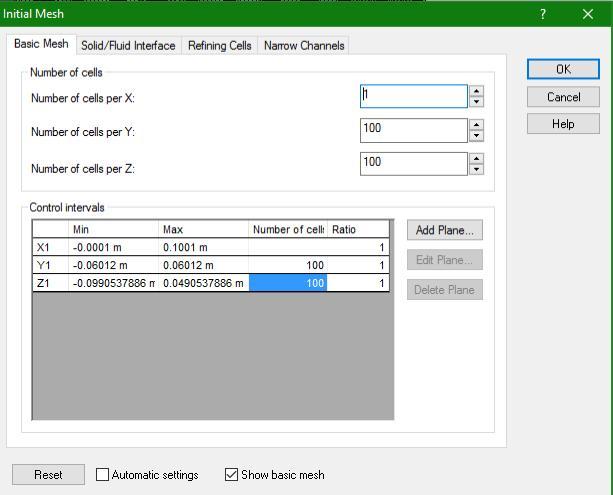613x495 pixels.
Task: Select the X1 max cell 0.1001 m
Action: (x=204, y=247)
